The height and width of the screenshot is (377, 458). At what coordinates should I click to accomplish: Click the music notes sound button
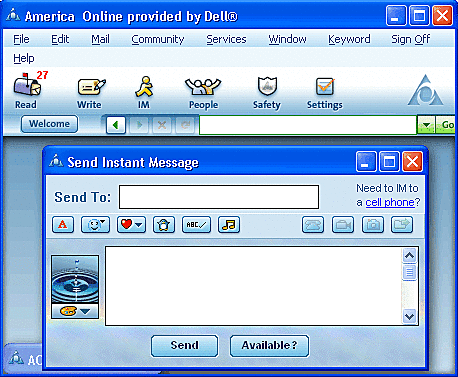click(x=229, y=225)
